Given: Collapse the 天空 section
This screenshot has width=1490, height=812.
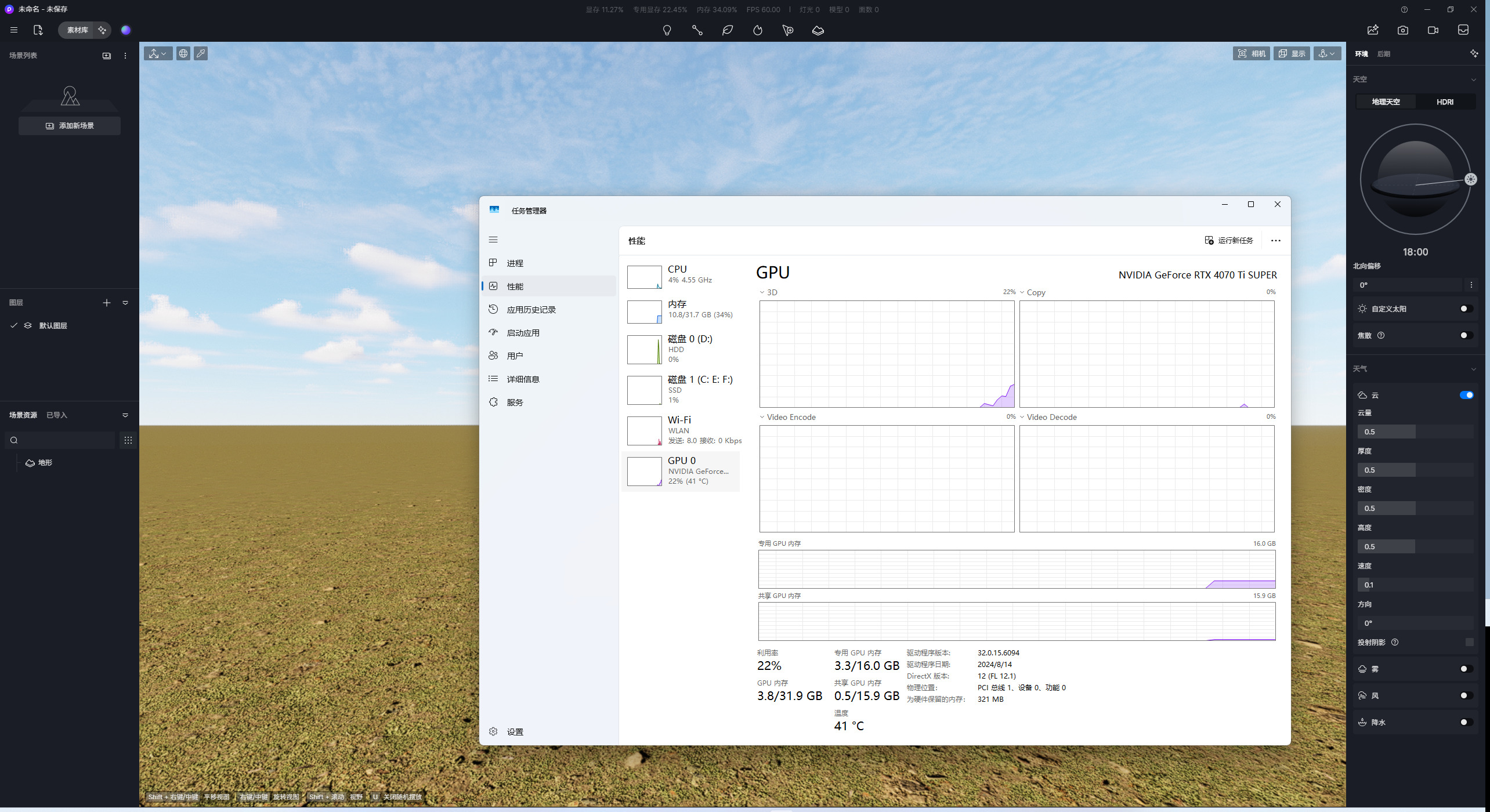Looking at the screenshot, I should click(x=1473, y=79).
